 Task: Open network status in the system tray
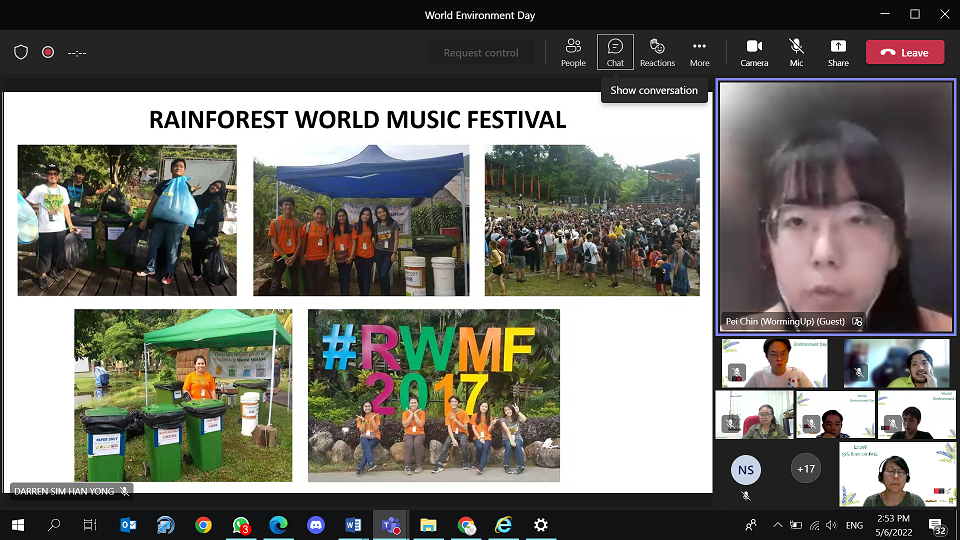tap(814, 525)
